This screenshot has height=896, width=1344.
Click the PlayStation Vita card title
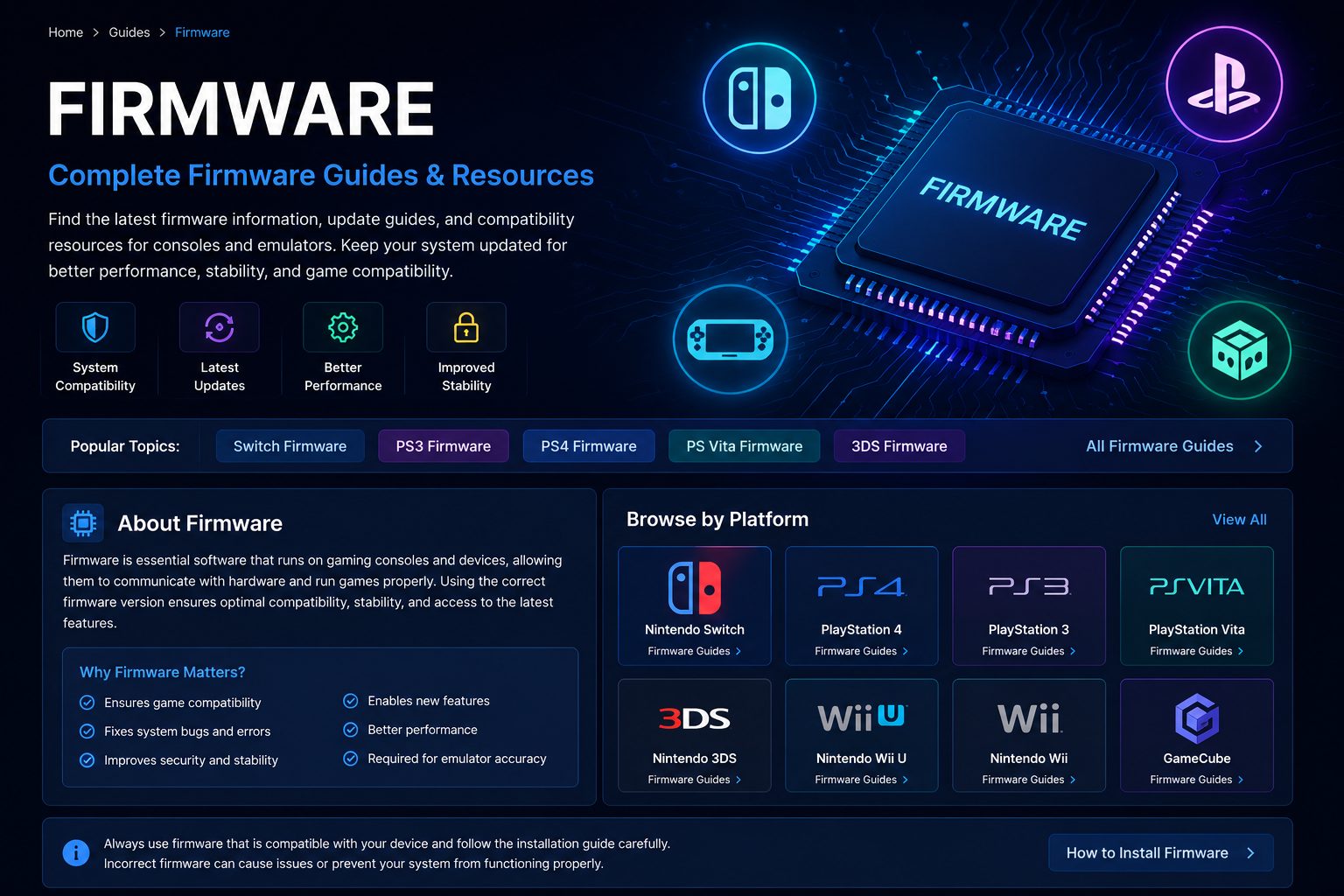pyautogui.click(x=1196, y=630)
